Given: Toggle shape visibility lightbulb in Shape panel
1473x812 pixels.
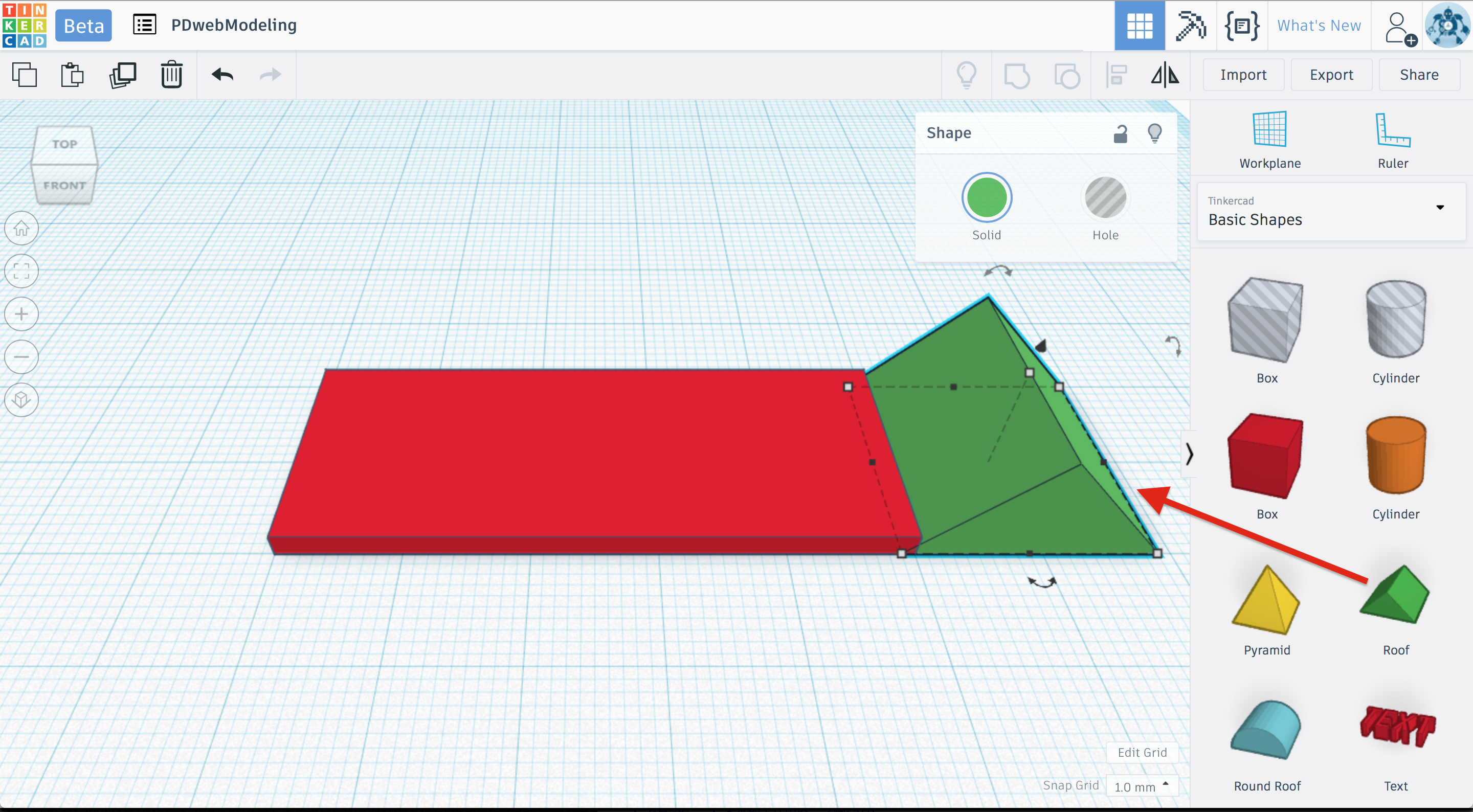Looking at the screenshot, I should coord(1154,133).
